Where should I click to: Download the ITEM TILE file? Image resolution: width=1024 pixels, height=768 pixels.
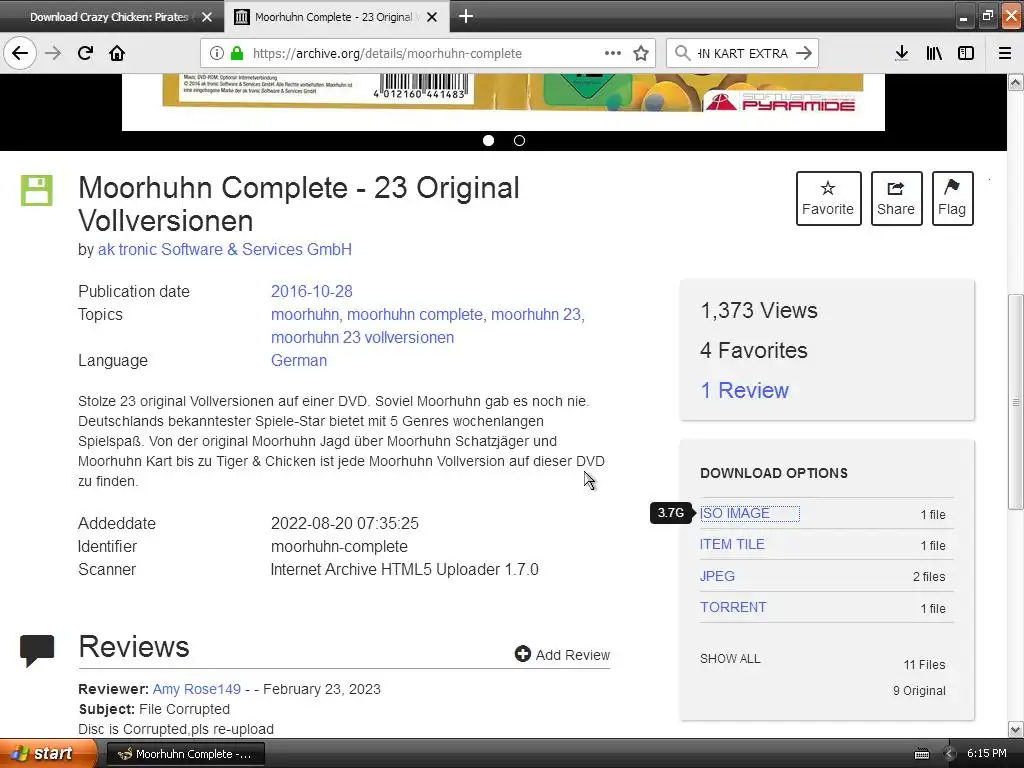tap(732, 545)
